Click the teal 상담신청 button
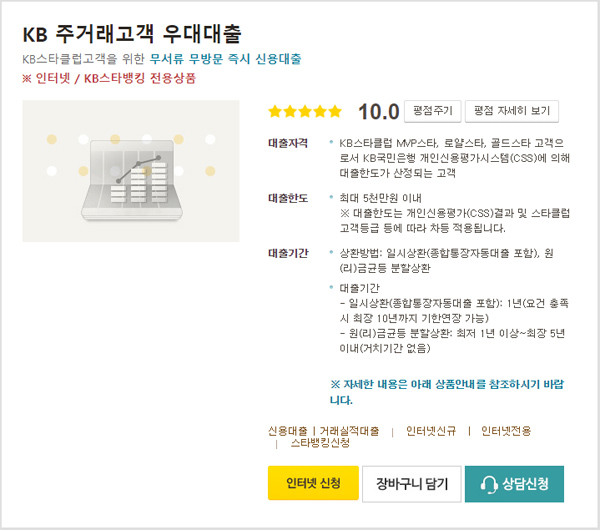The width and height of the screenshot is (600, 530). coord(514,484)
